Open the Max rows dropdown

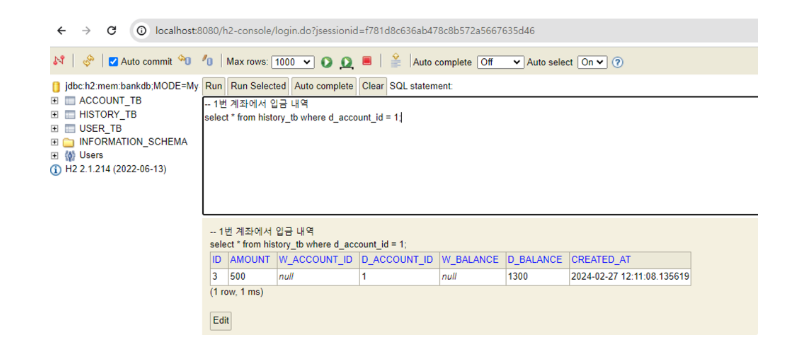click(293, 62)
